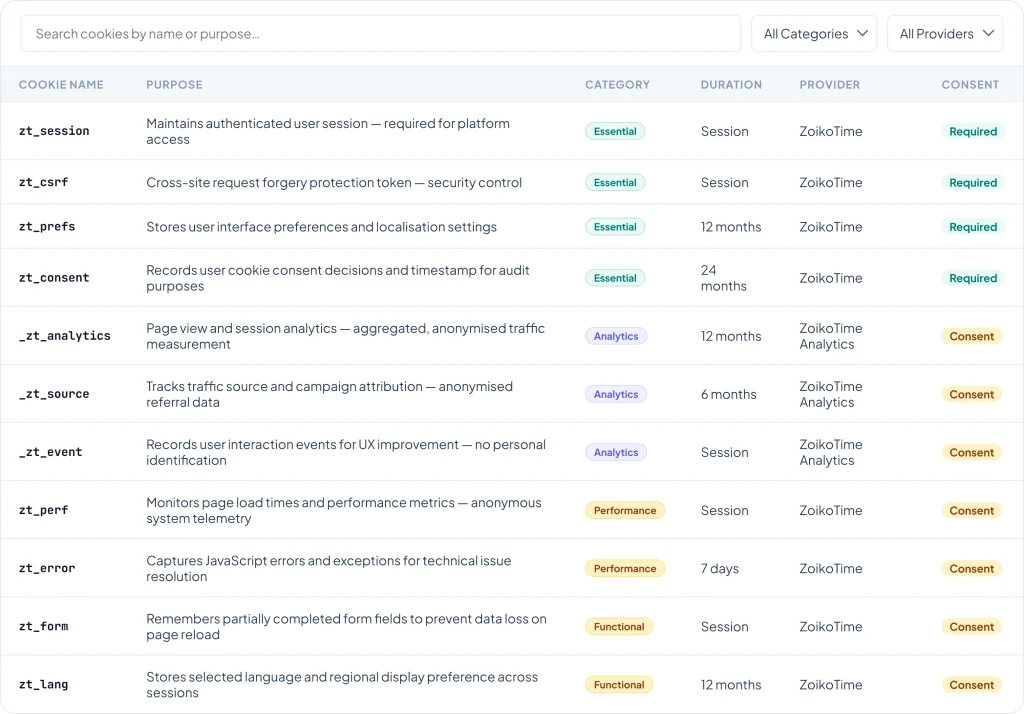Image resolution: width=1024 pixels, height=714 pixels.
Task: Select the _zt_event cookie name
Action: (x=51, y=453)
